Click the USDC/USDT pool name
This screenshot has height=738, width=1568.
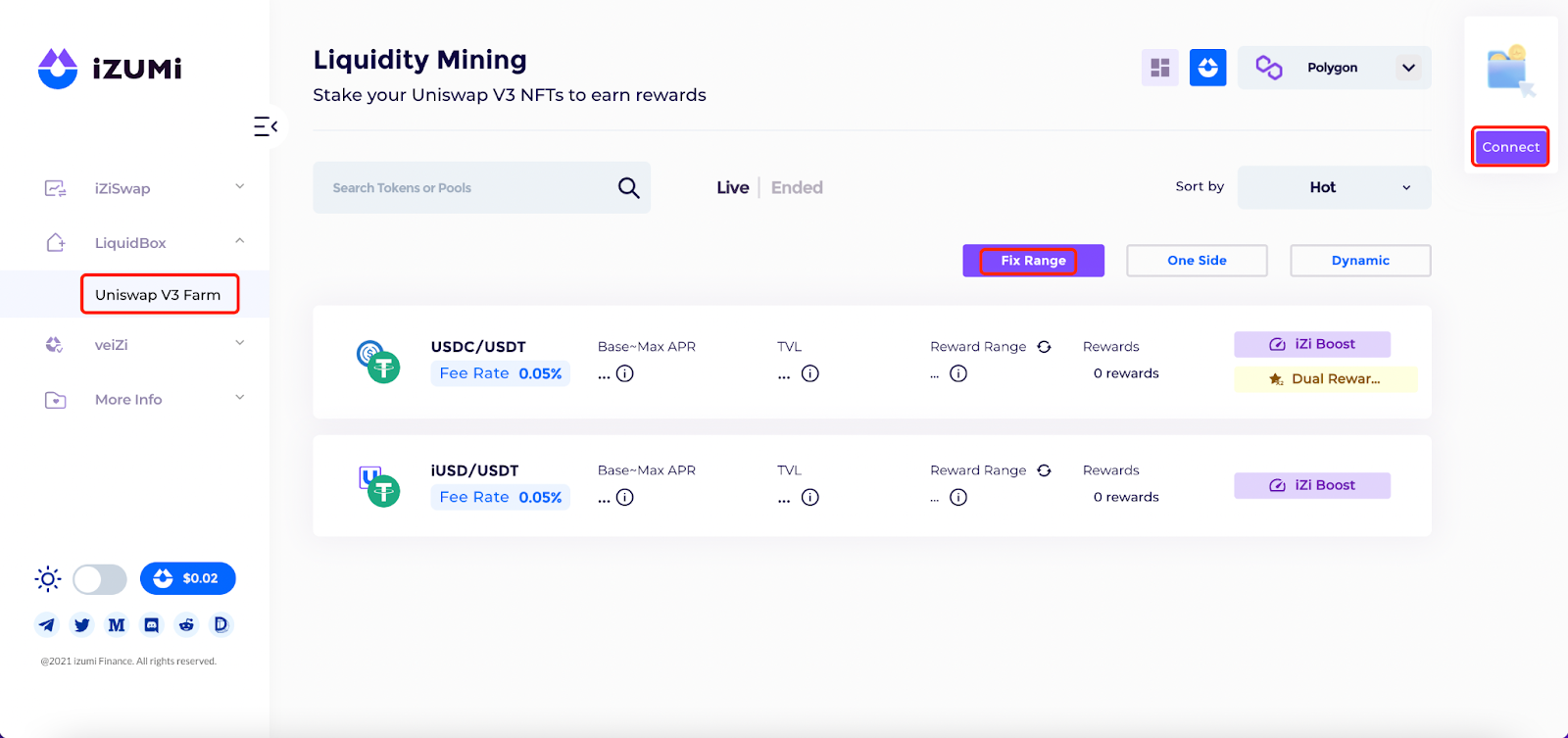[478, 347]
